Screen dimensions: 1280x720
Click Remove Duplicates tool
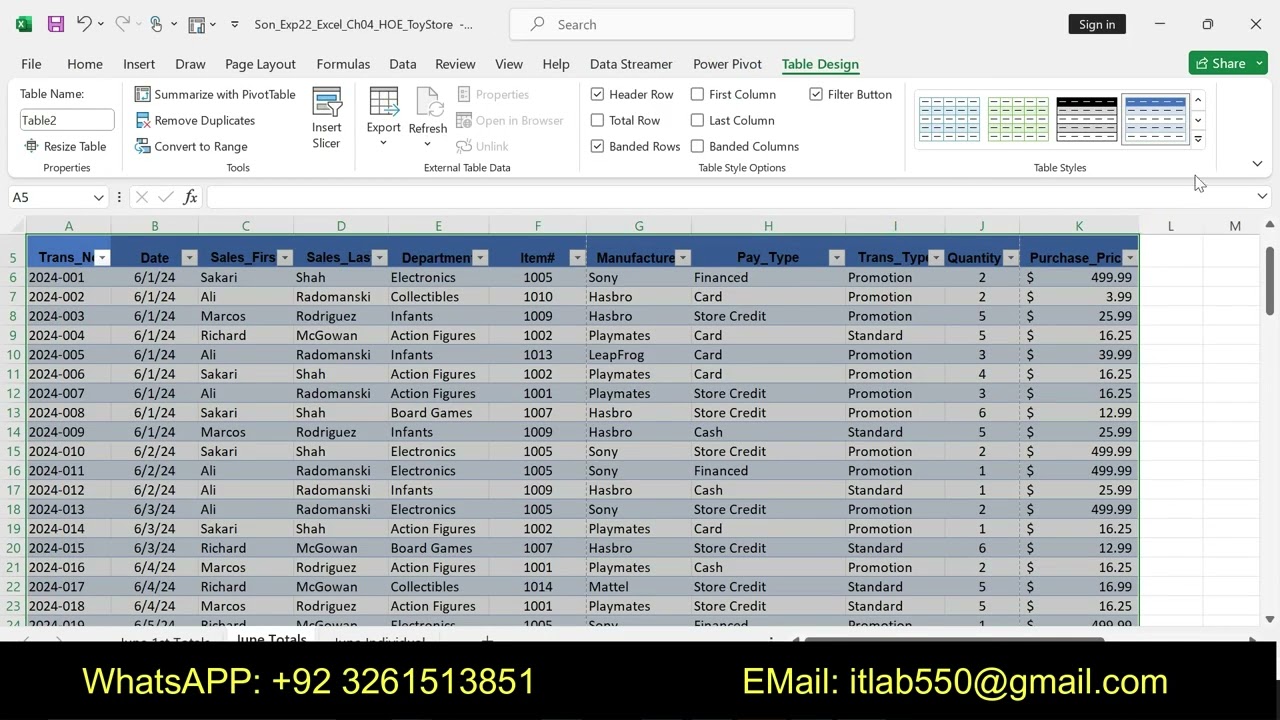pos(195,120)
